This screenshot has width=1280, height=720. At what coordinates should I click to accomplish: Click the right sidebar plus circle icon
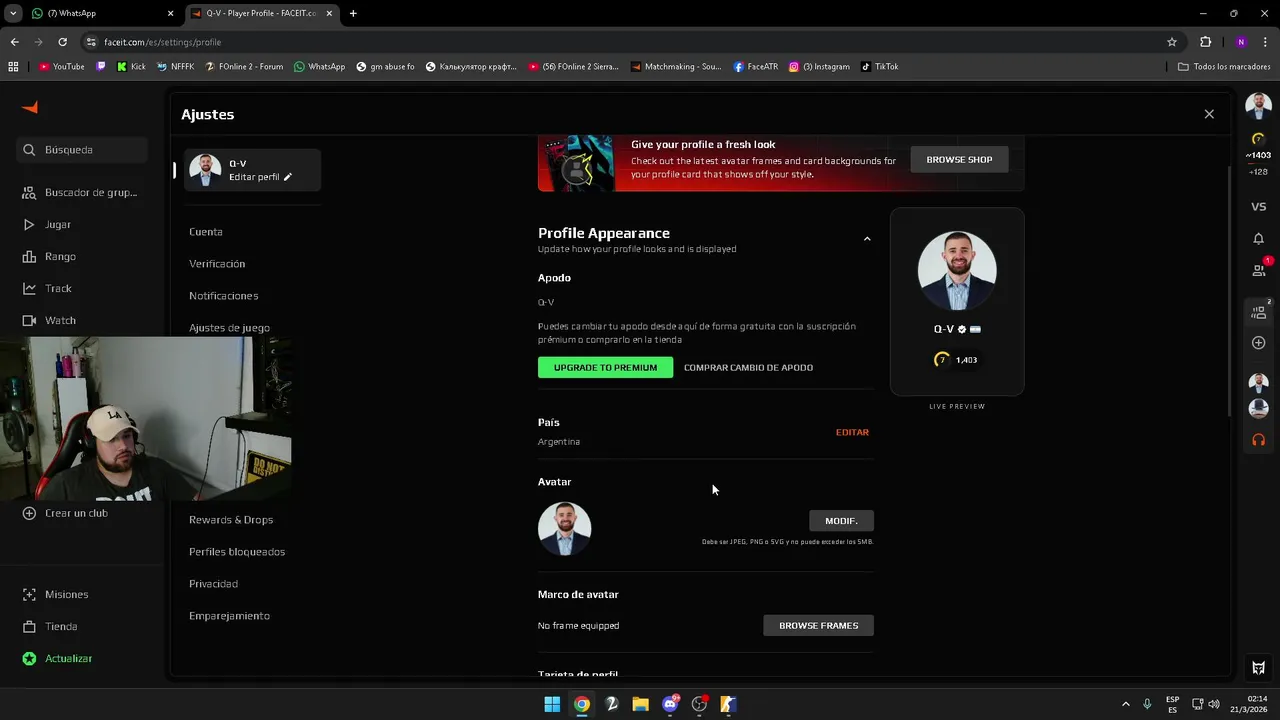tap(1258, 343)
